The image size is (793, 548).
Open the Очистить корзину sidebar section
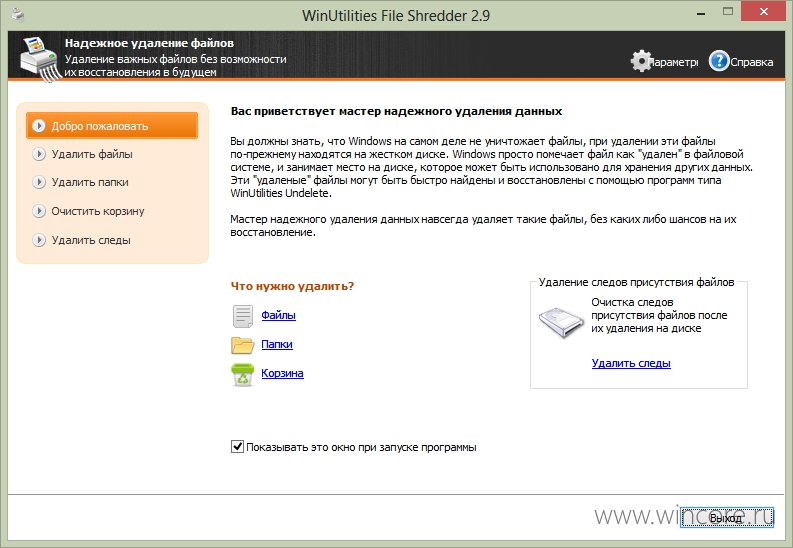[98, 211]
